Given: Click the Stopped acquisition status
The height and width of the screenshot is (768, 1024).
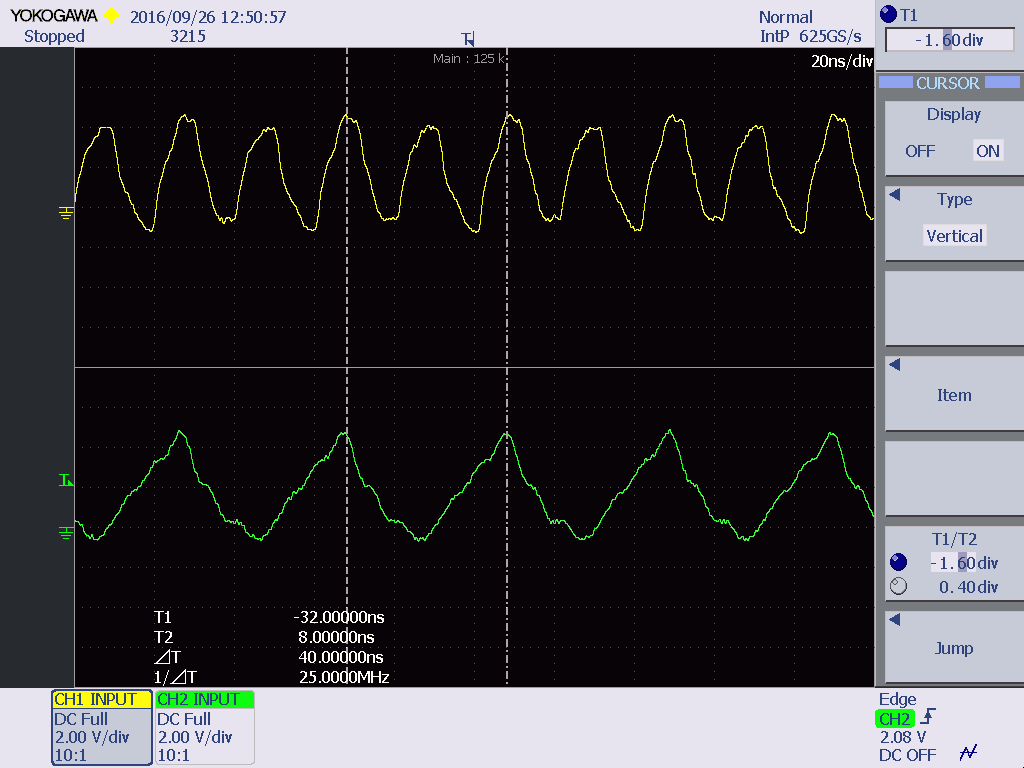Looking at the screenshot, I should point(54,37).
